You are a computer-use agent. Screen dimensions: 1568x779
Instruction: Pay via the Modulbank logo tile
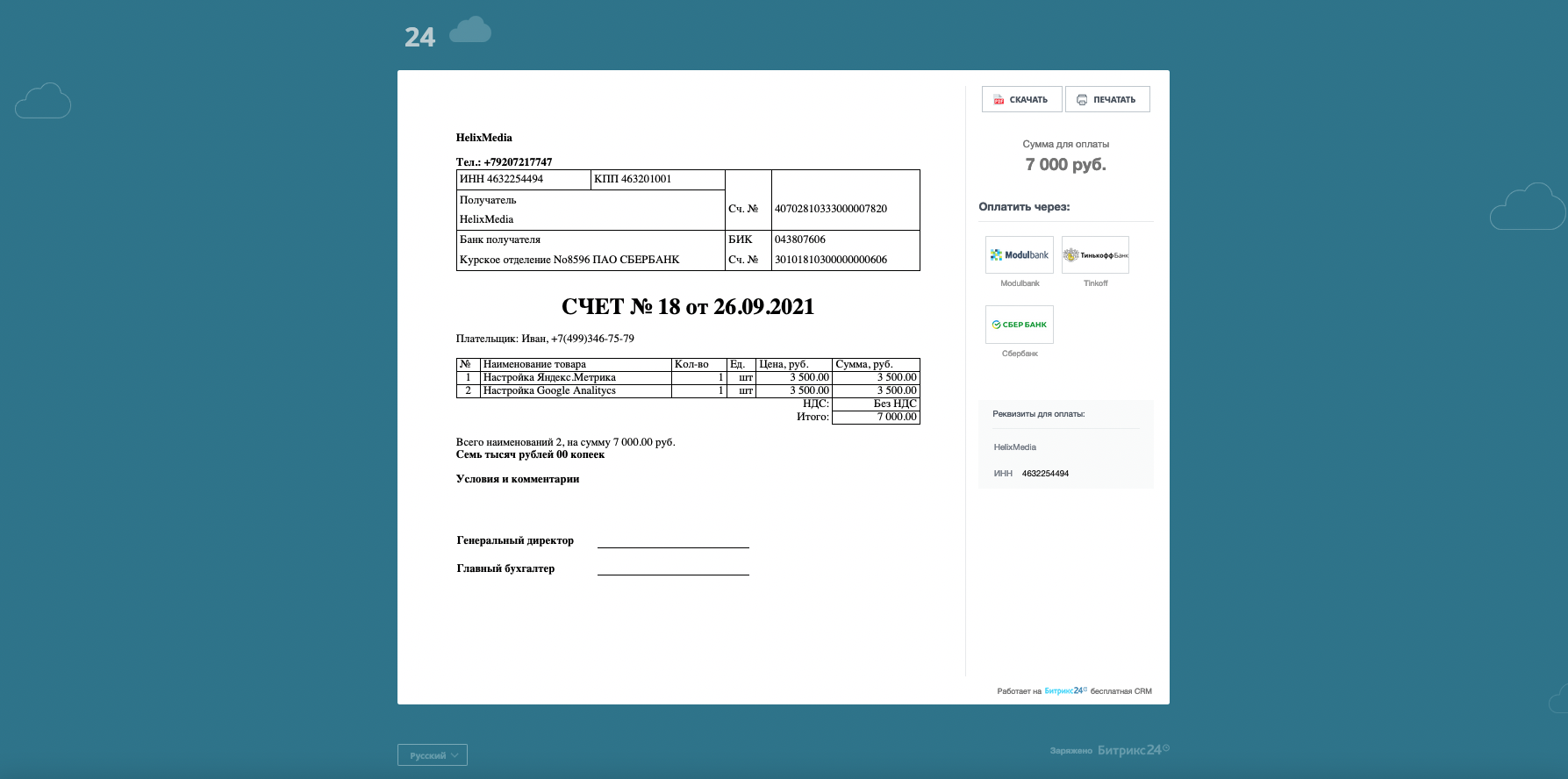click(x=1019, y=255)
